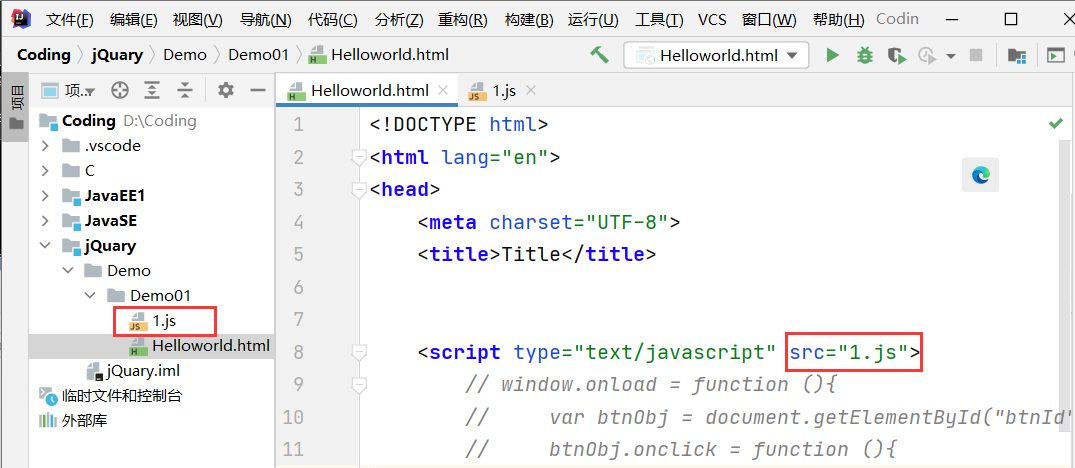Screen dimensions: 1075x468
Task: Start debugging with the bug icon
Action: click(865, 56)
